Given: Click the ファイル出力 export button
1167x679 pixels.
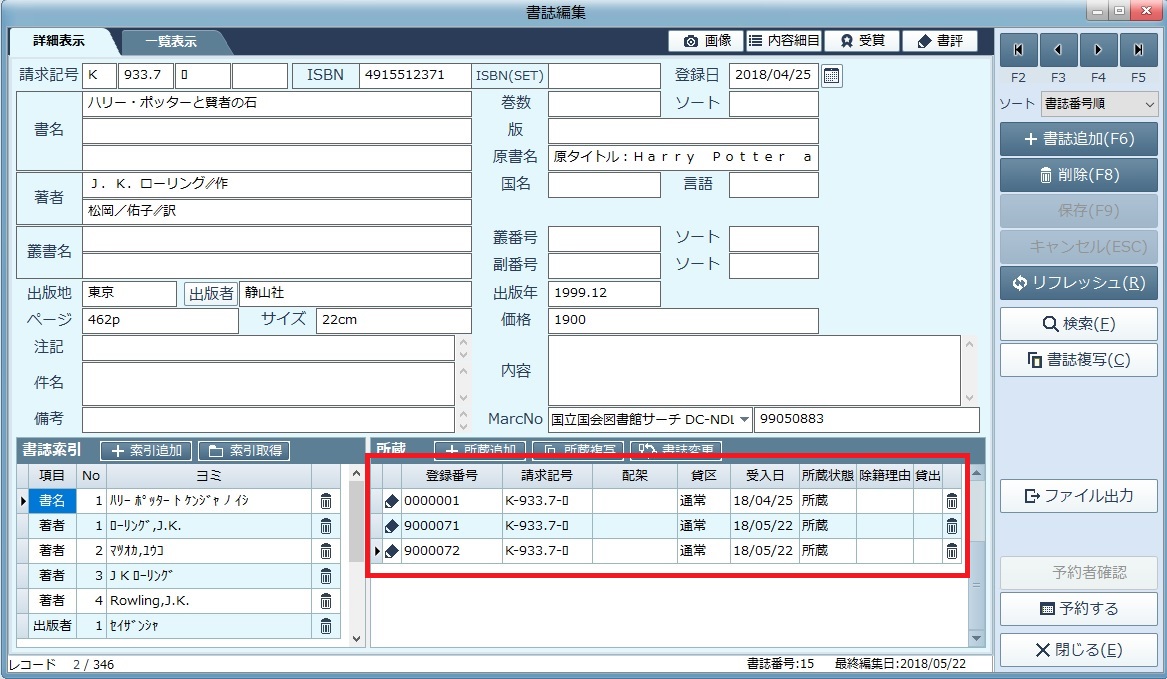Looking at the screenshot, I should [1078, 496].
